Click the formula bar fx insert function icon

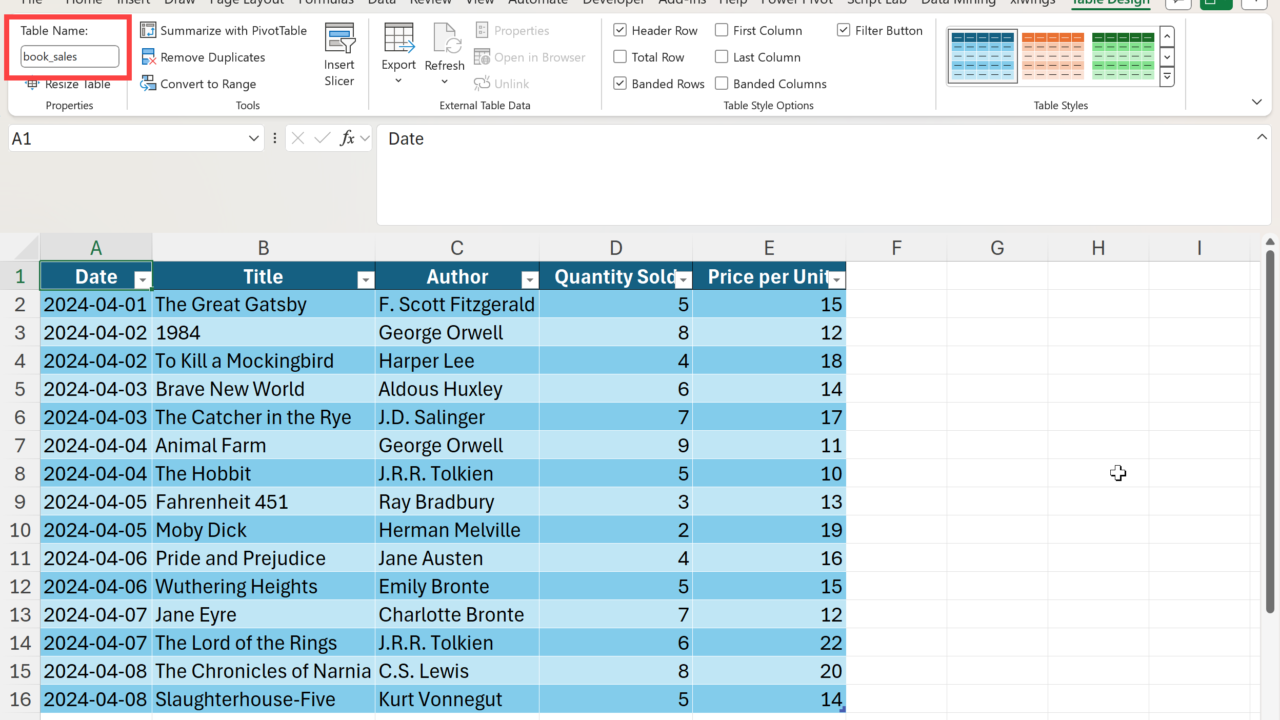point(347,139)
